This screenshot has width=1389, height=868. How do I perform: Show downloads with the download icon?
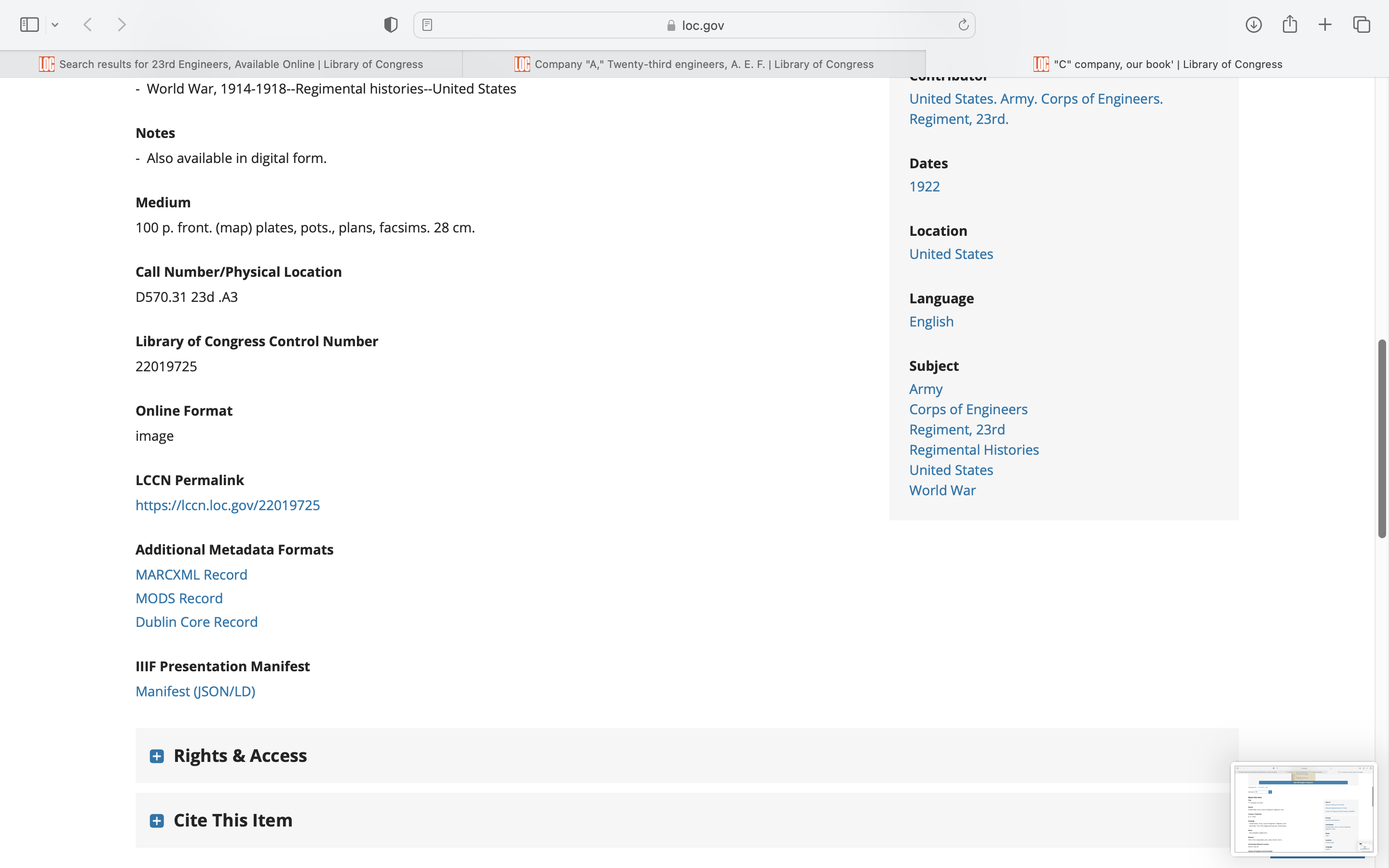(1253, 25)
